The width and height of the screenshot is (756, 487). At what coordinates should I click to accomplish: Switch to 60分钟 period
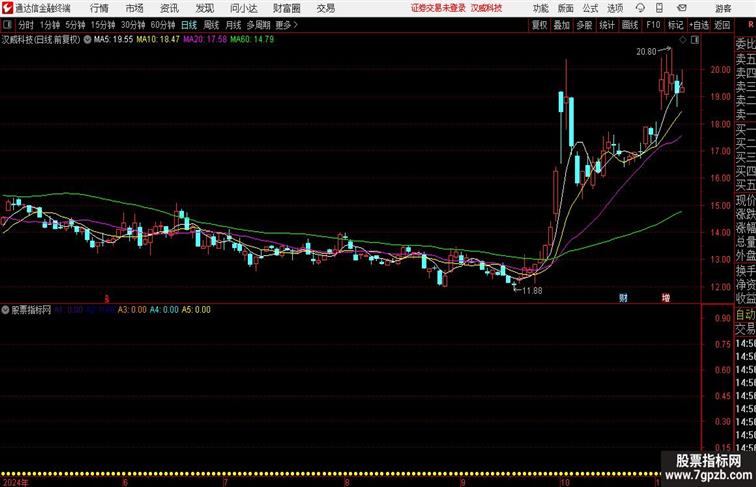(163, 25)
